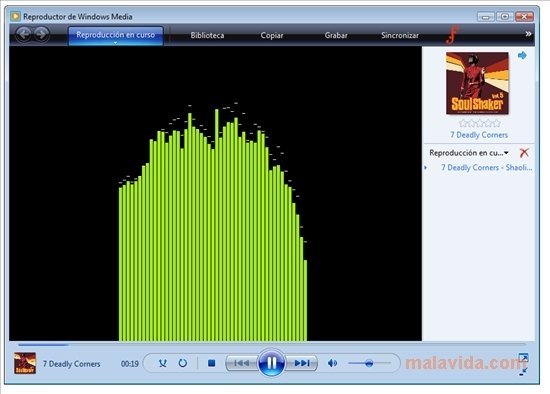550x394 pixels.
Task: Click the green bars visualization area
Action: (x=213, y=225)
